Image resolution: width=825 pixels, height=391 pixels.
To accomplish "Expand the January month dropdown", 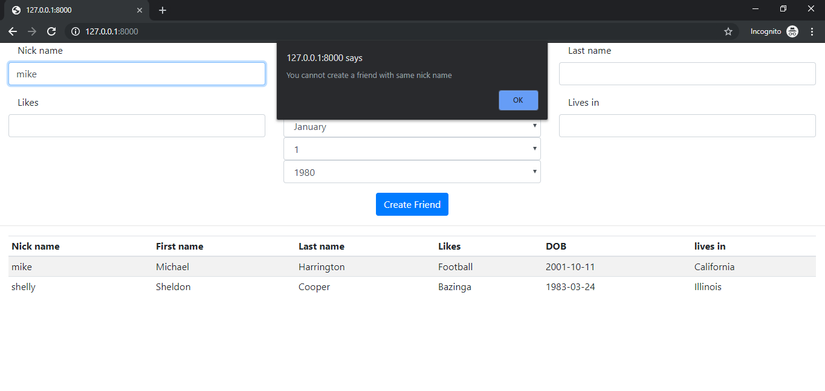I will [x=412, y=126].
